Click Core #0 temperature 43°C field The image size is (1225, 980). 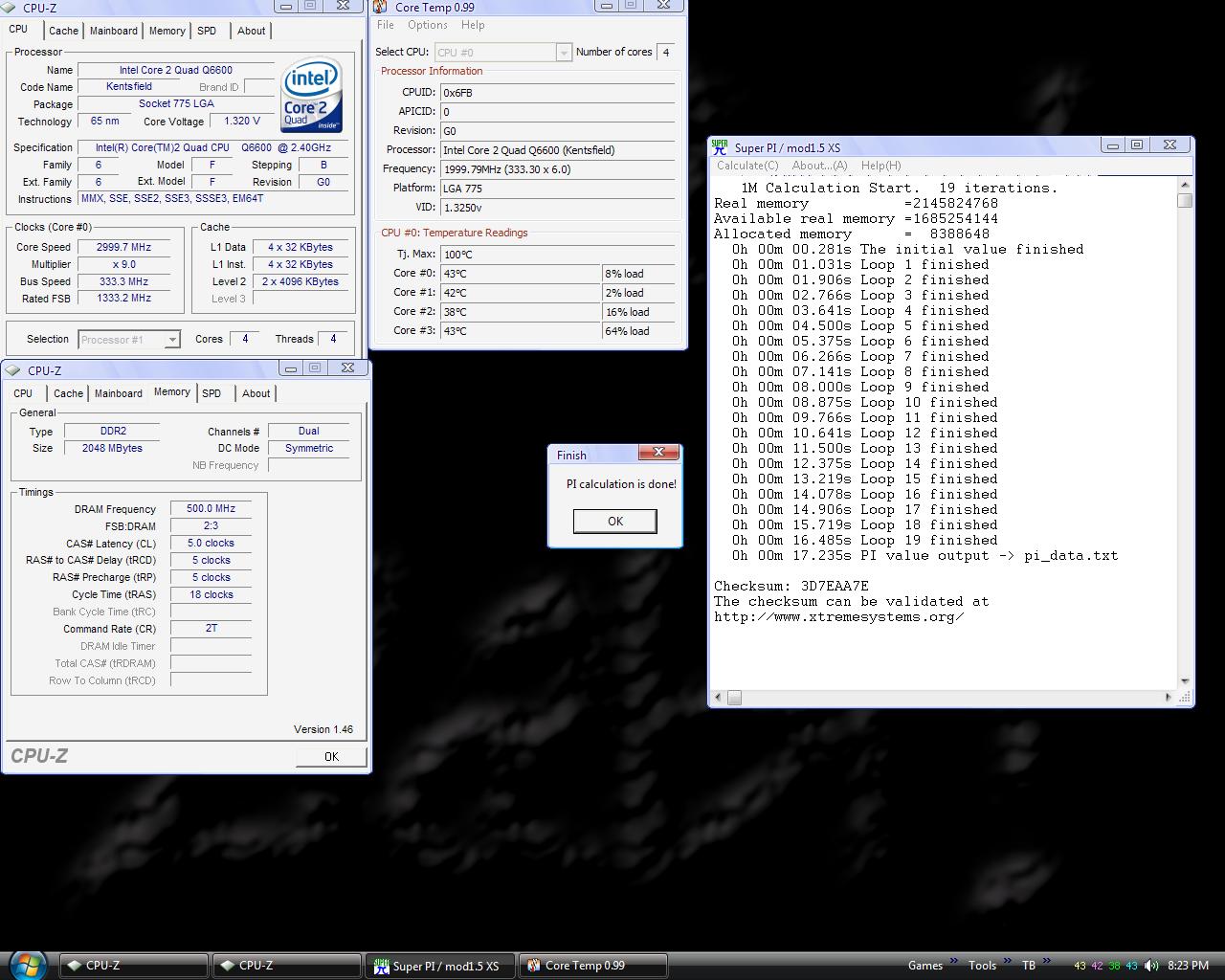tap(521, 274)
